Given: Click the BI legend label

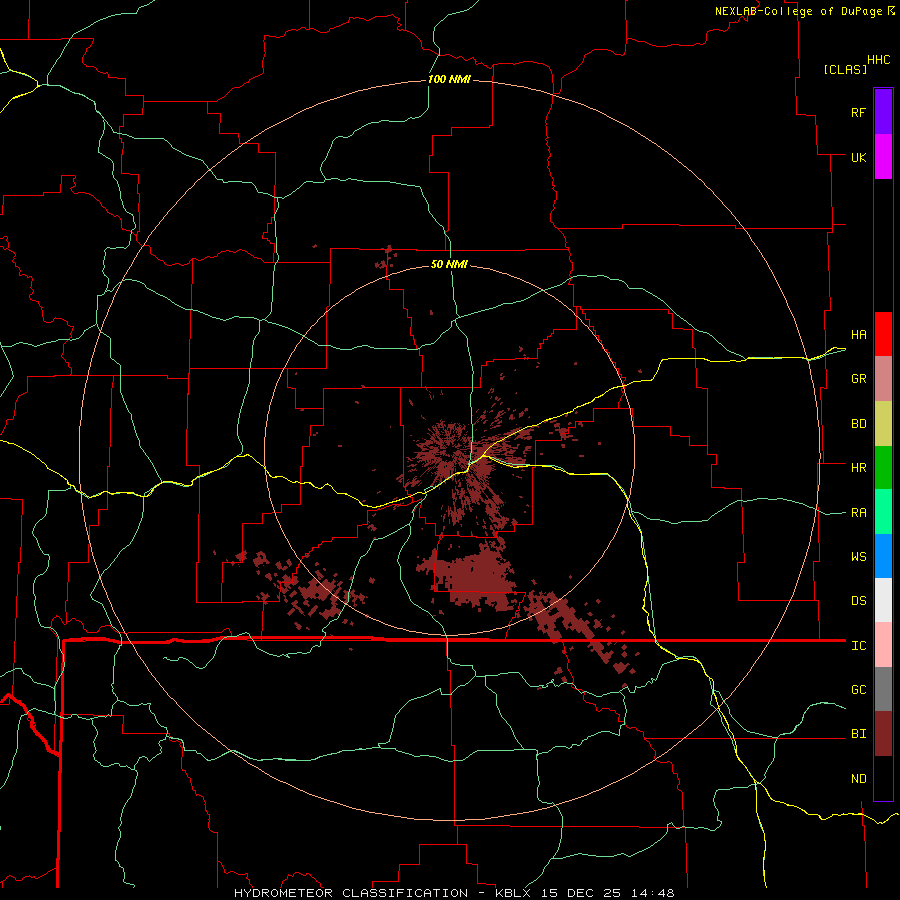Looking at the screenshot, I should pos(858,734).
